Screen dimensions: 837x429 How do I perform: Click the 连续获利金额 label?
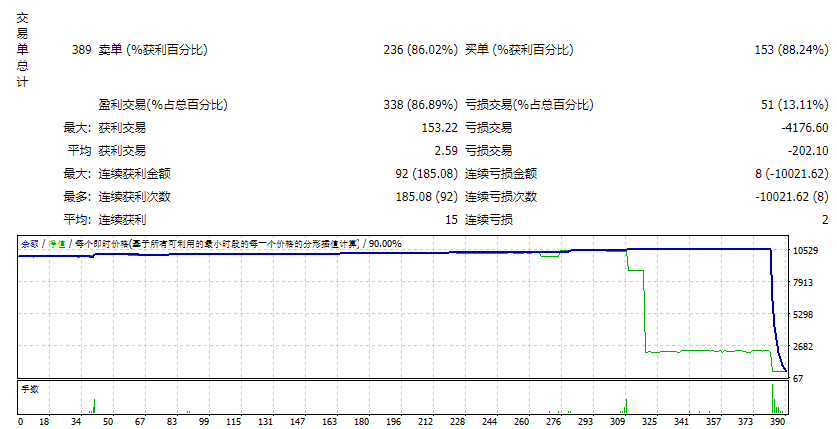(x=135, y=174)
